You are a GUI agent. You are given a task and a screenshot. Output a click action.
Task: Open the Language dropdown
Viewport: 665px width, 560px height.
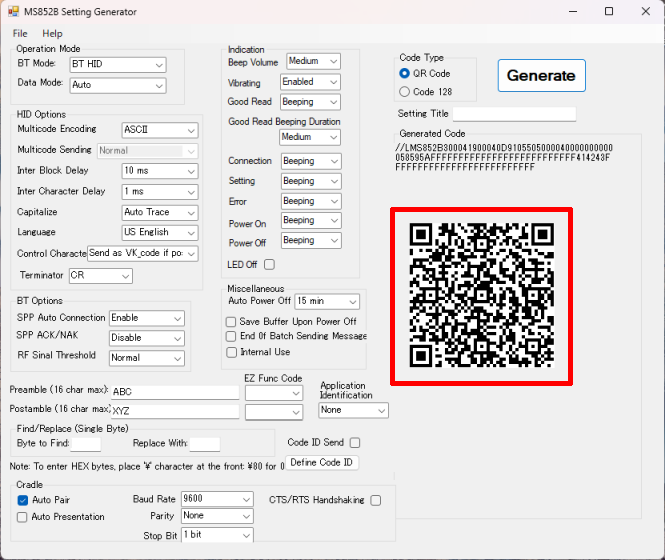159,232
